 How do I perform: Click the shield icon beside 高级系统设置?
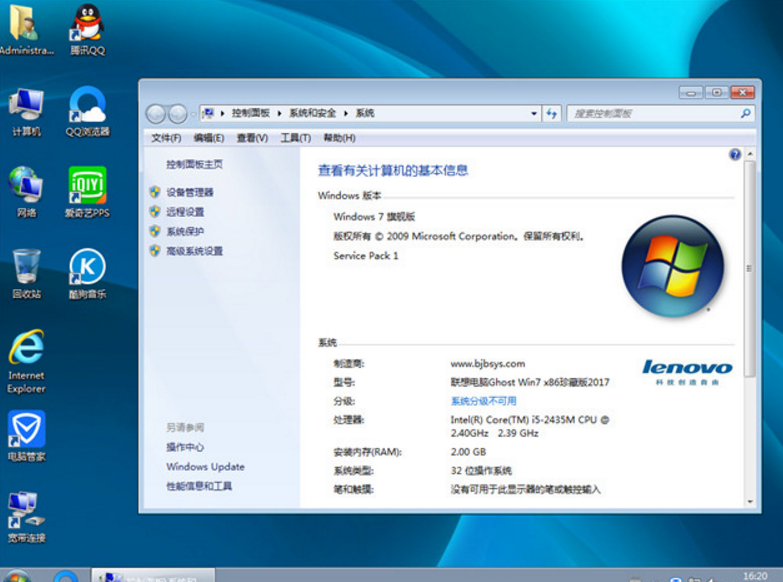[155, 250]
